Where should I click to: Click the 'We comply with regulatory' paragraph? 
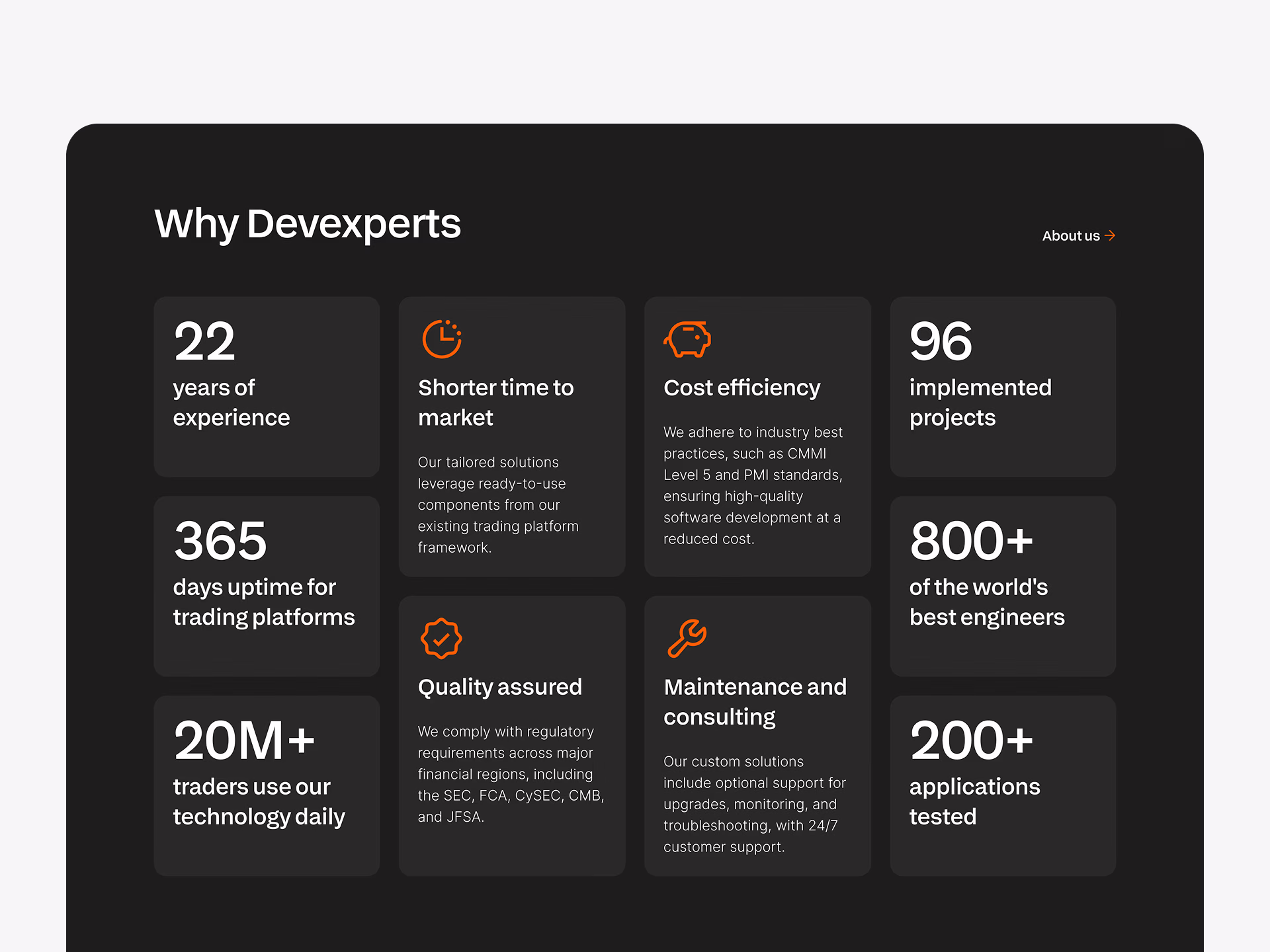tap(511, 774)
